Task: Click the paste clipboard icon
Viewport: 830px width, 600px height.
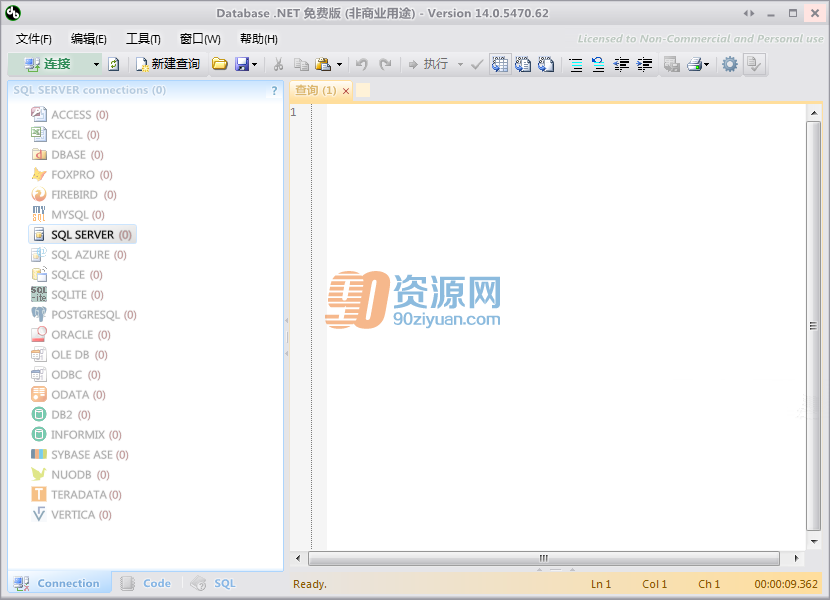Action: tap(323, 64)
